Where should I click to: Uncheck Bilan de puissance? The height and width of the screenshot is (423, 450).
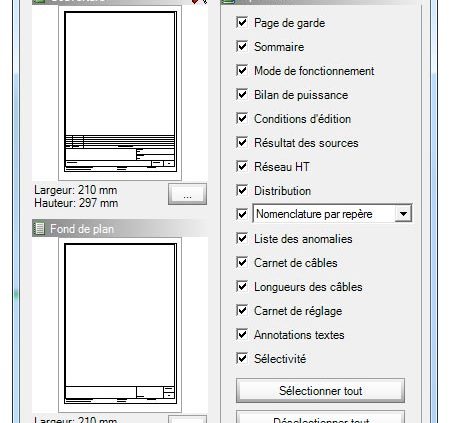[242, 95]
